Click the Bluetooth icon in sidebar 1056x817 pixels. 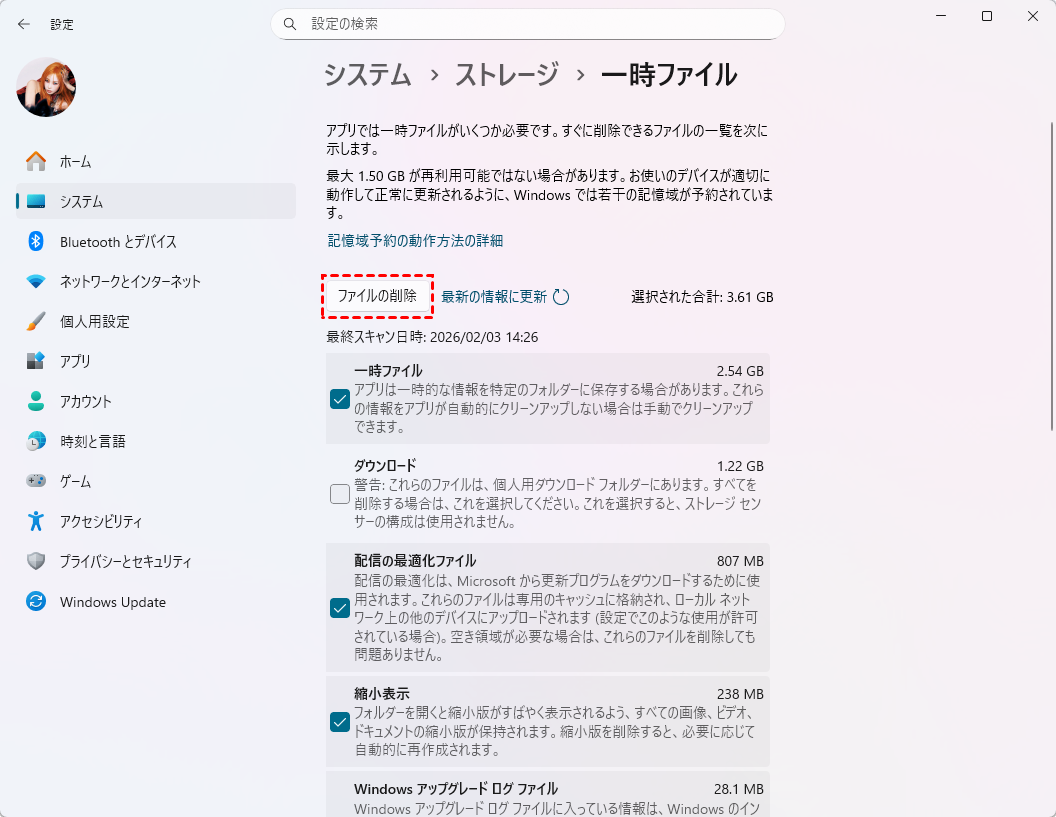click(36, 241)
